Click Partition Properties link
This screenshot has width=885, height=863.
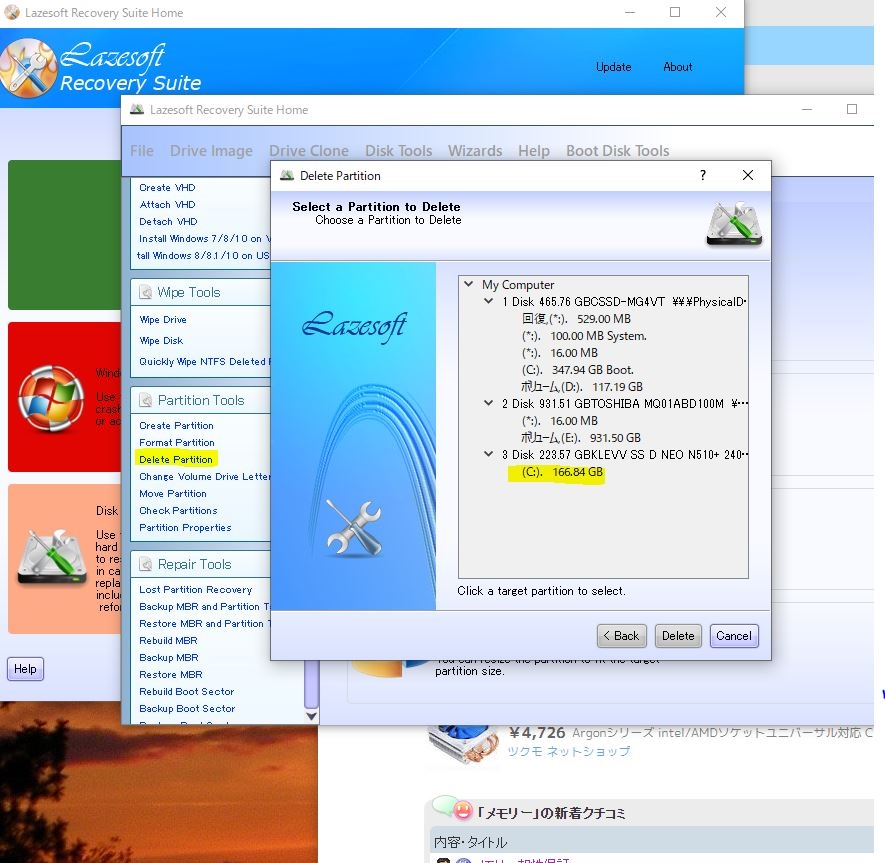click(185, 527)
